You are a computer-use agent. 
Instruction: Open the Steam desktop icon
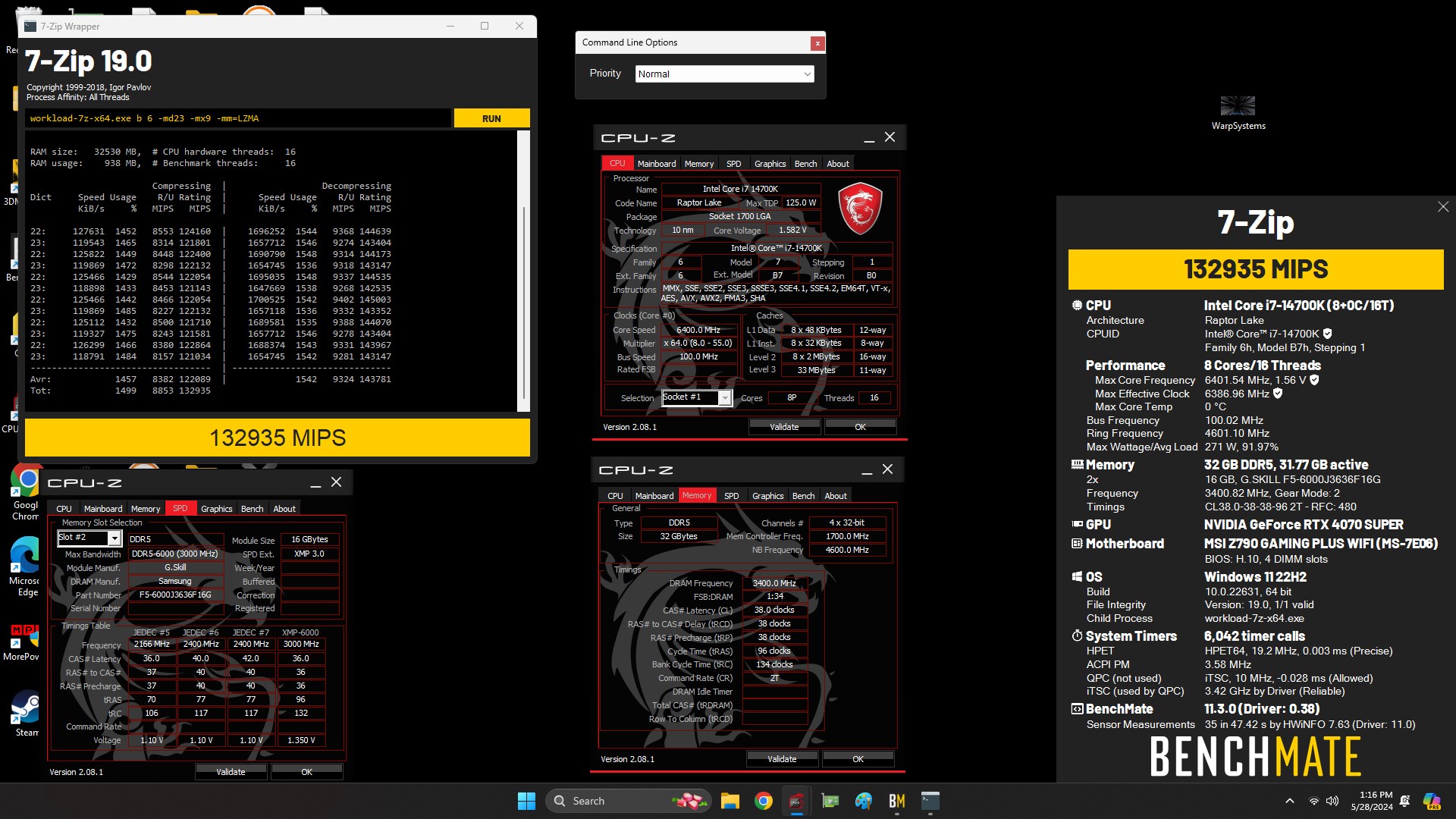[26, 714]
